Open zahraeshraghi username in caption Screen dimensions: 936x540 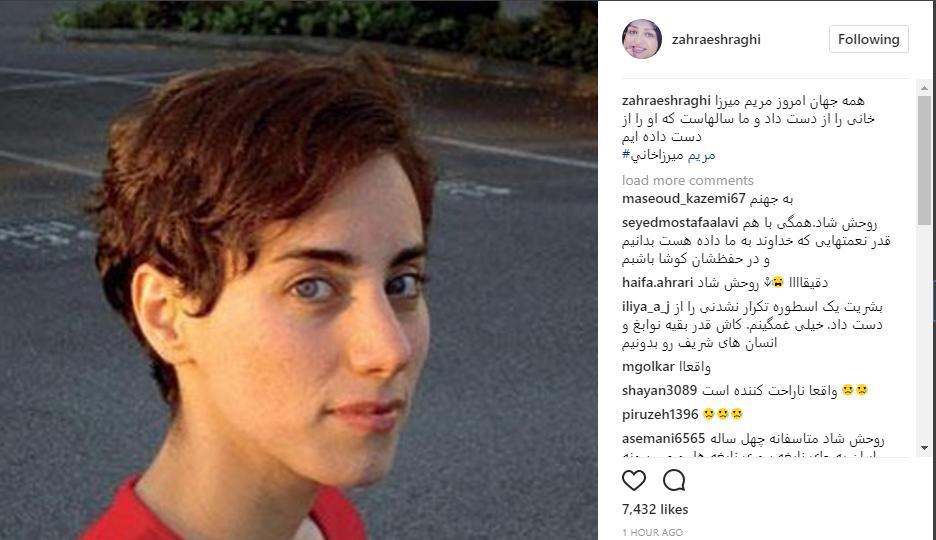[x=666, y=100]
